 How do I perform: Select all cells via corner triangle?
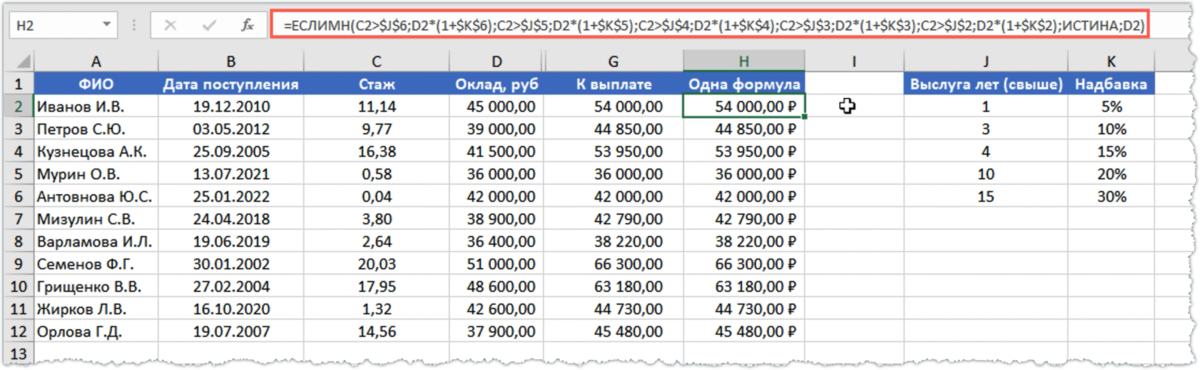[20, 61]
